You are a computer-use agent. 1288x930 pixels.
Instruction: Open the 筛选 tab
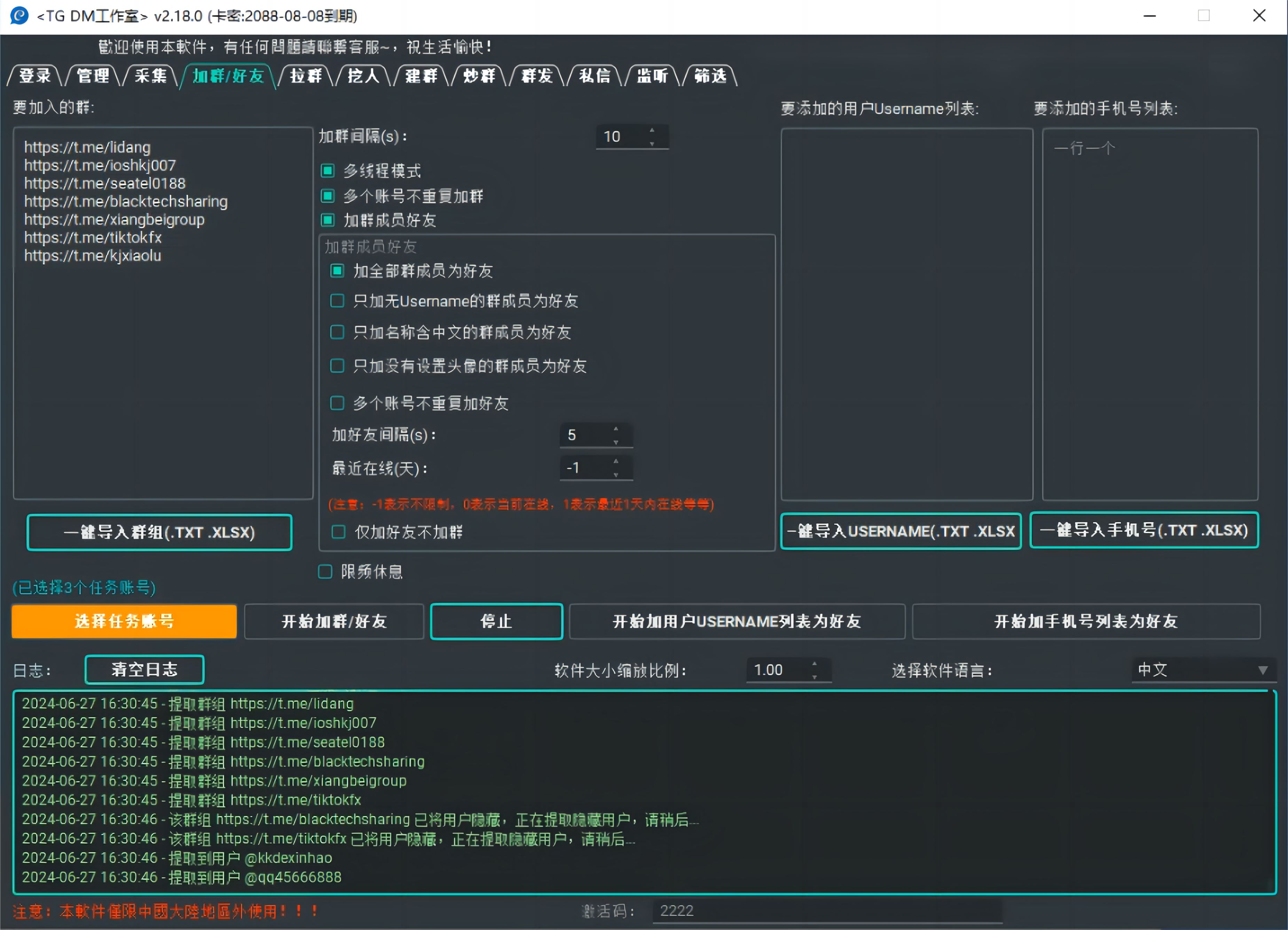[x=710, y=76]
